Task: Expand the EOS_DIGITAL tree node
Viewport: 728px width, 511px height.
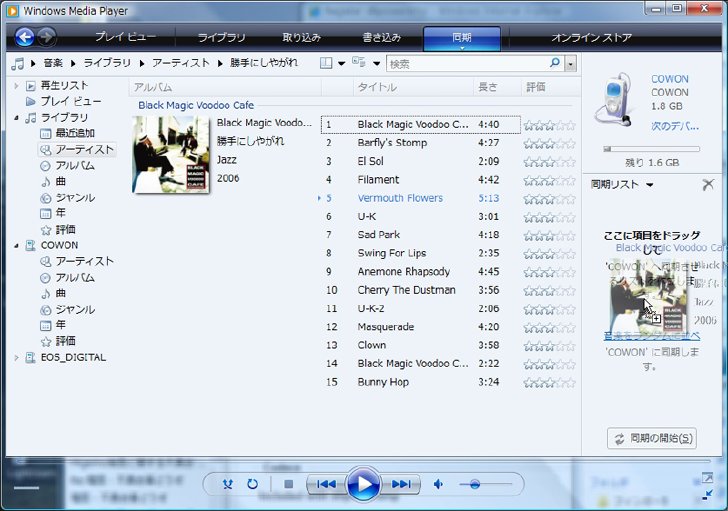Action: pyautogui.click(x=16, y=358)
